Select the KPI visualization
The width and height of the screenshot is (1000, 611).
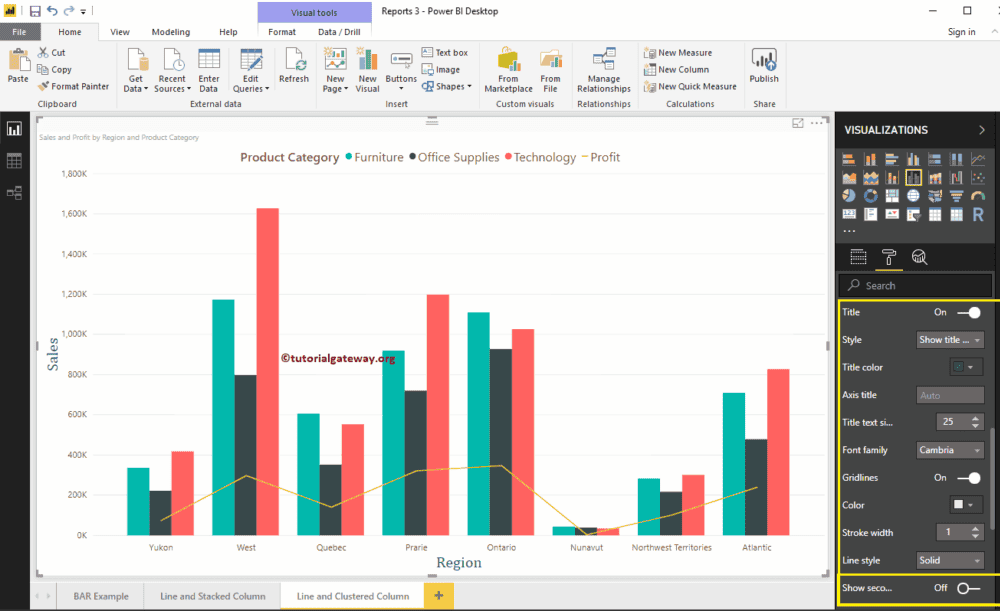[x=892, y=214]
